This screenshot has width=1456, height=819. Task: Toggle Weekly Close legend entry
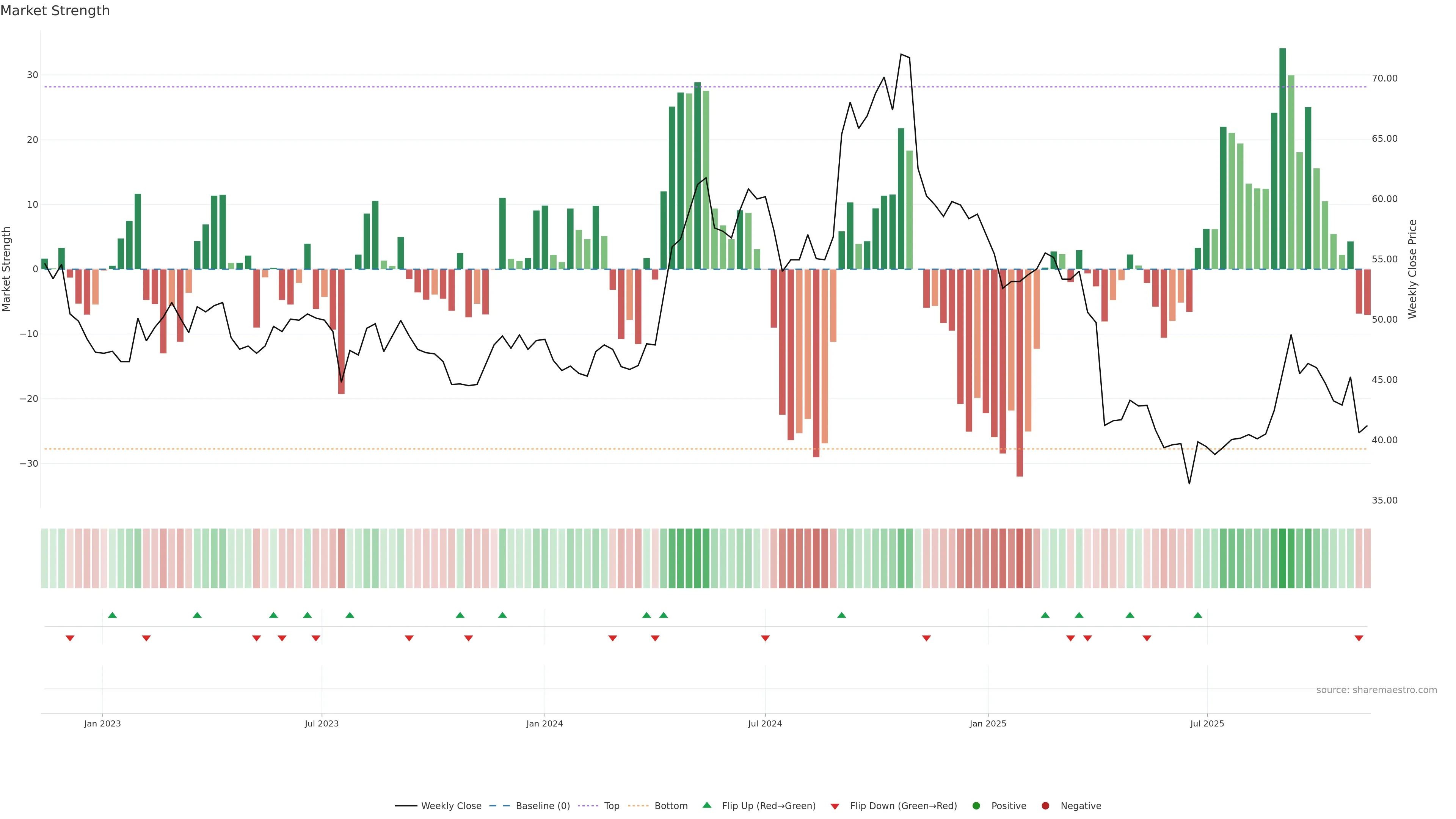pyautogui.click(x=450, y=806)
